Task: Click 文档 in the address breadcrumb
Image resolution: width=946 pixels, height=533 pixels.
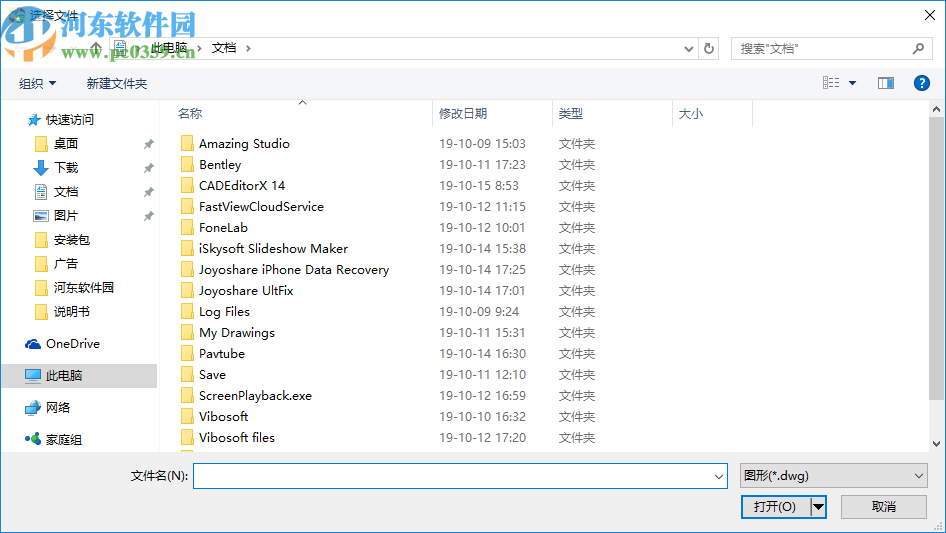Action: pos(224,48)
